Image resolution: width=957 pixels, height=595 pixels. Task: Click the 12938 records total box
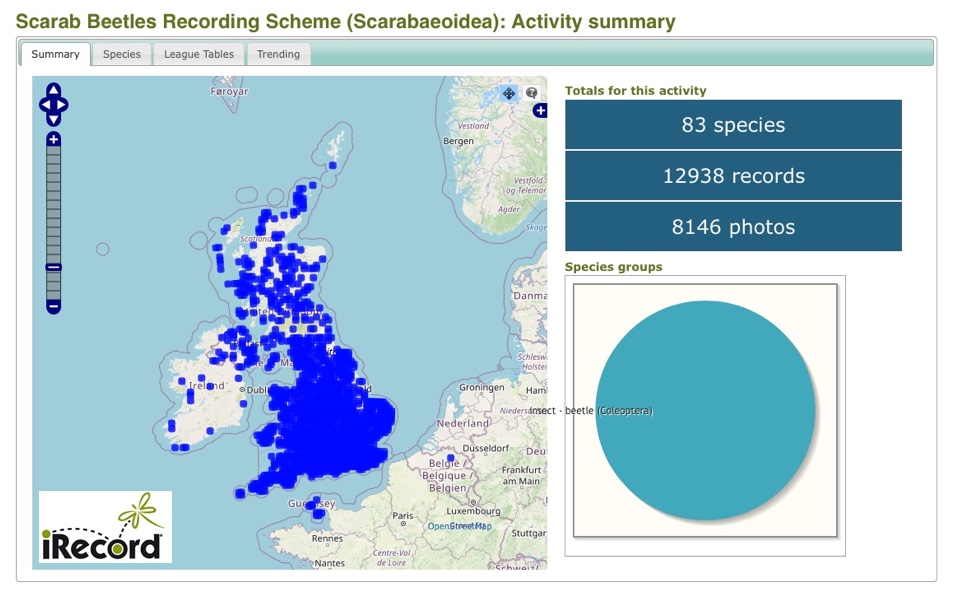733,176
